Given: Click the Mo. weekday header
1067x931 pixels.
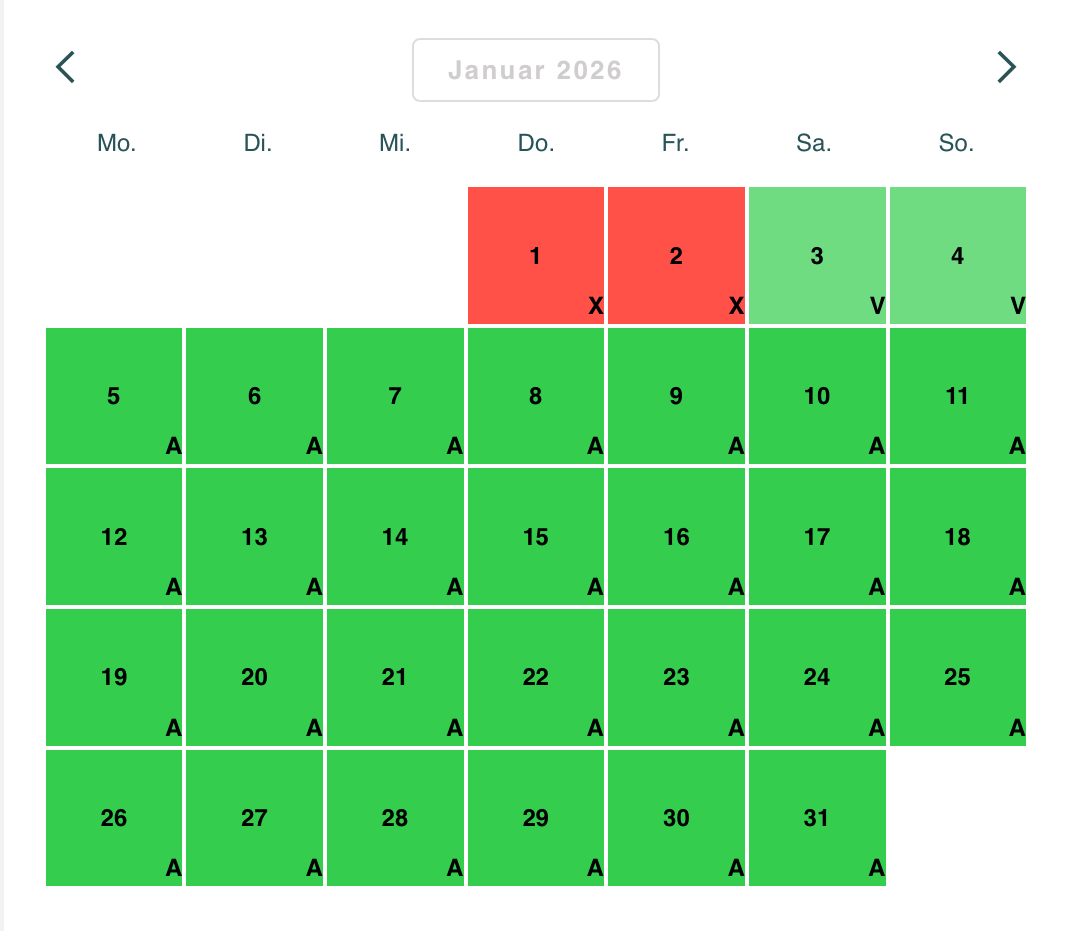Looking at the screenshot, I should tap(117, 144).
